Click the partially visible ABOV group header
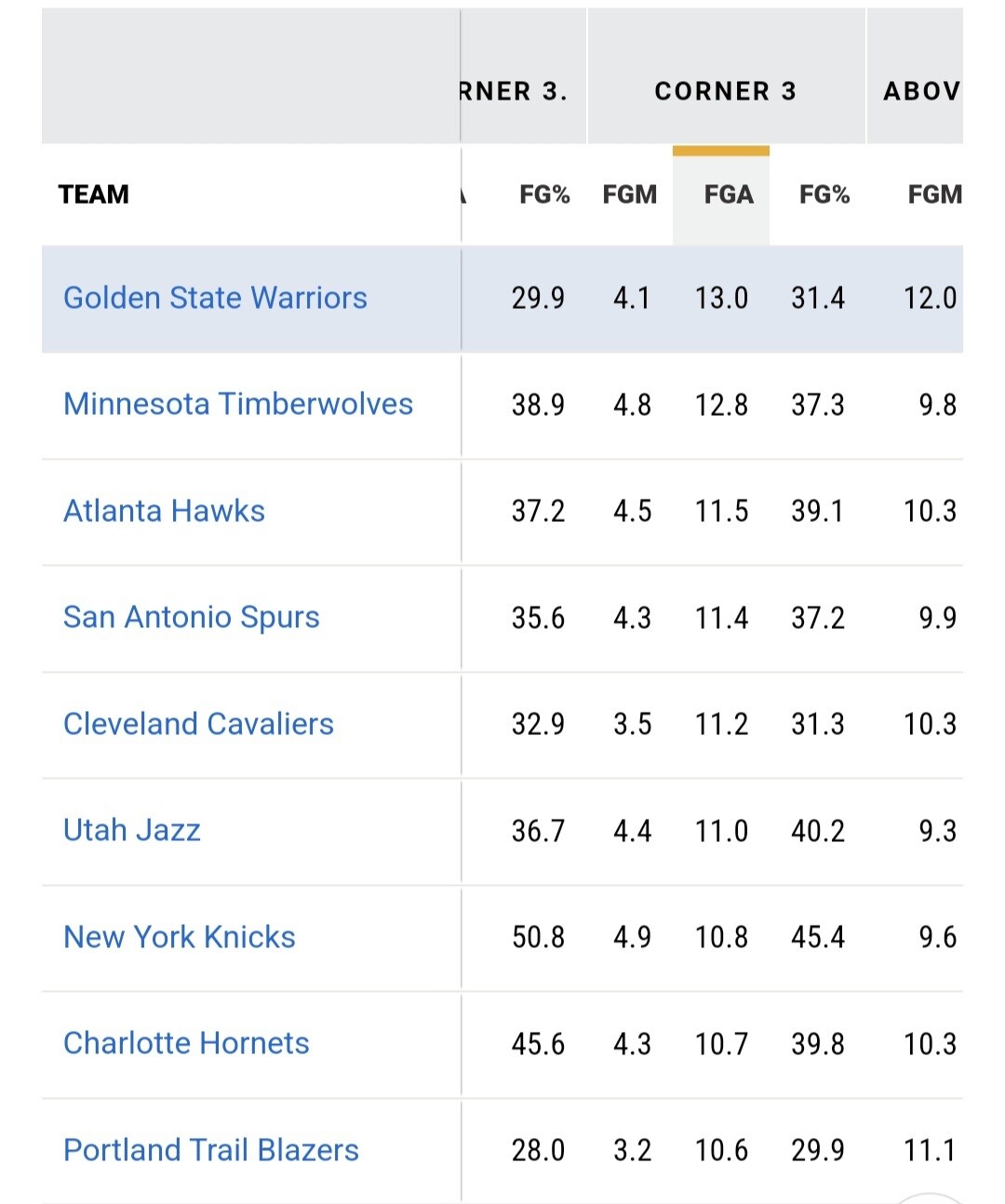Image resolution: width=1005 pixels, height=1204 pixels. tap(920, 91)
